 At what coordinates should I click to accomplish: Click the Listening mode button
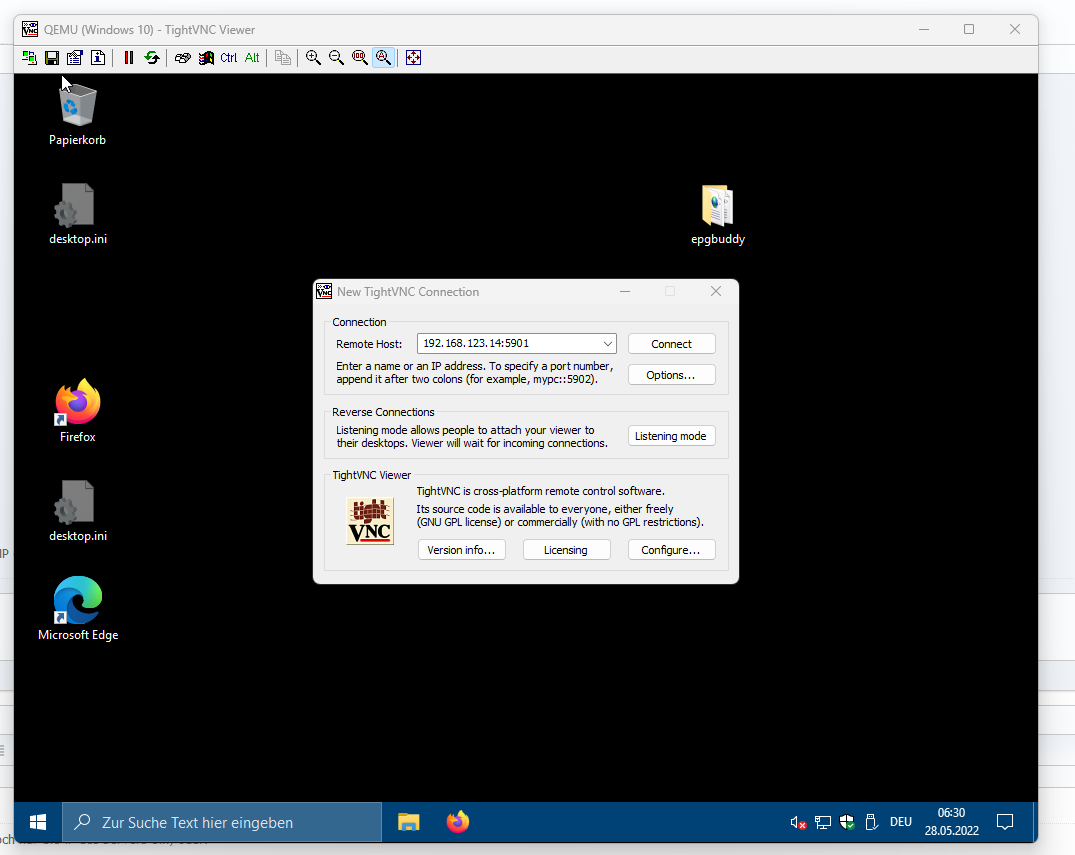click(671, 436)
